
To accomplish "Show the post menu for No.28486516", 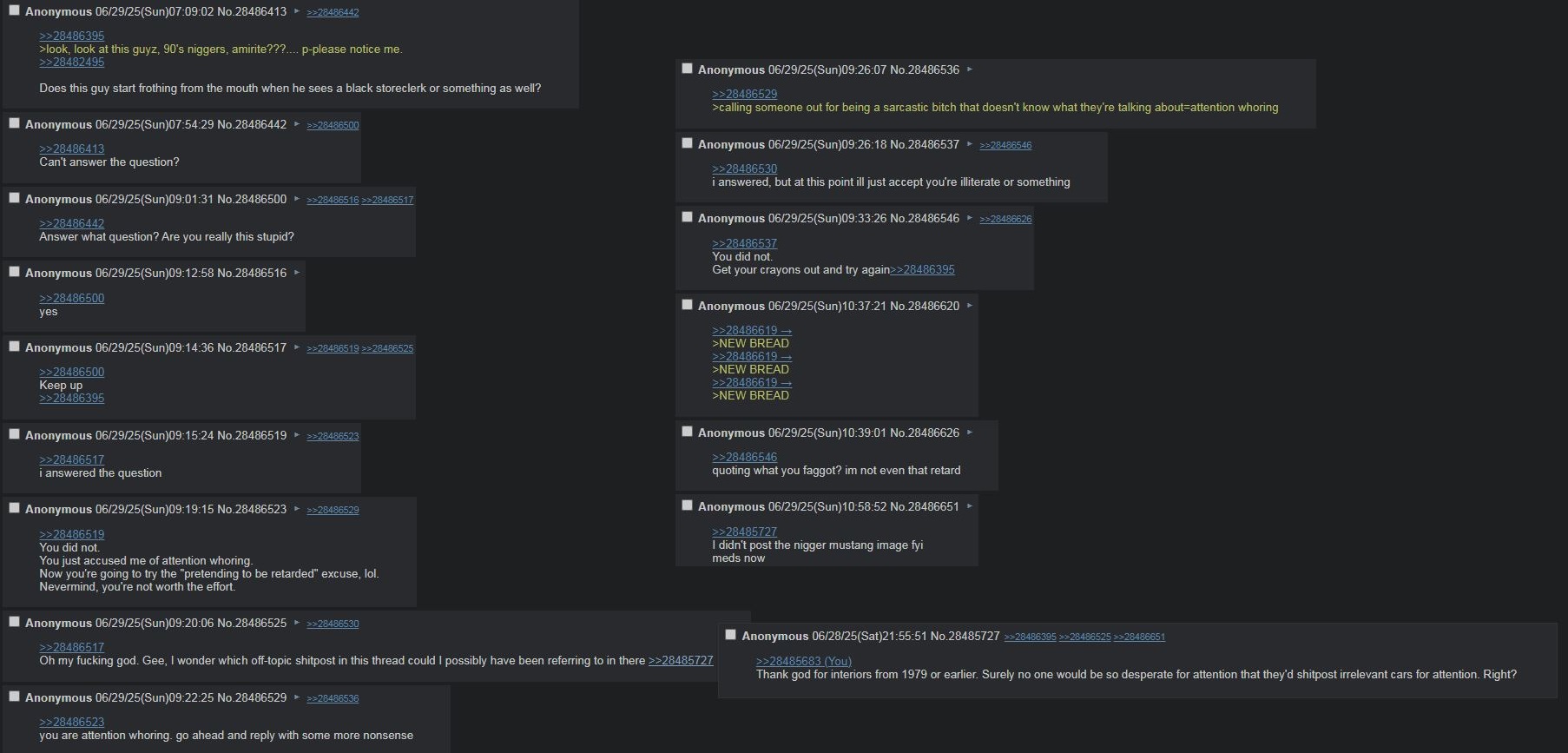I will 297,273.
